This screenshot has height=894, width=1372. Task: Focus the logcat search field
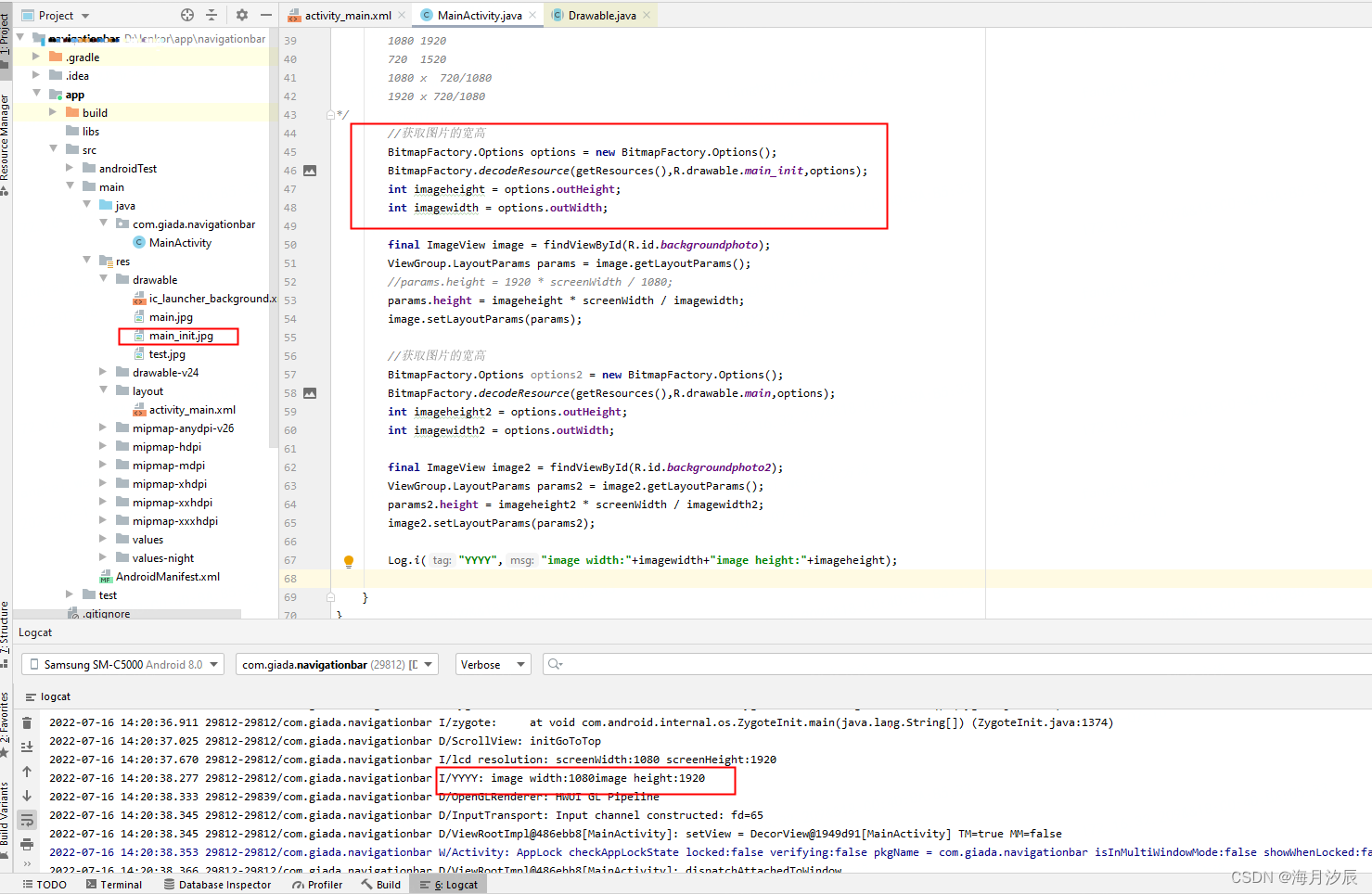(955, 664)
